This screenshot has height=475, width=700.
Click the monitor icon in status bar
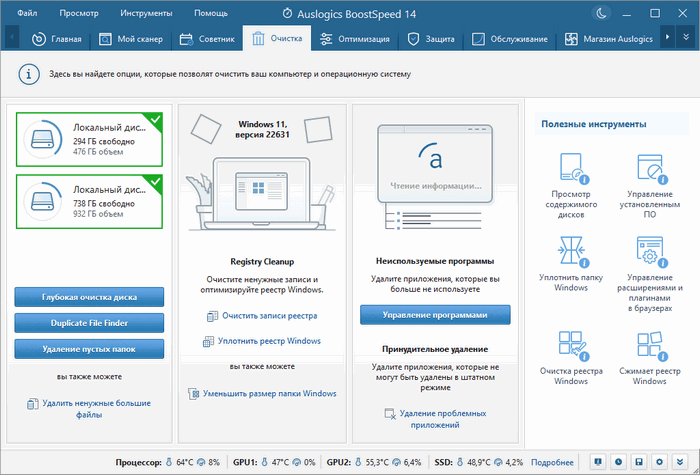[597, 462]
